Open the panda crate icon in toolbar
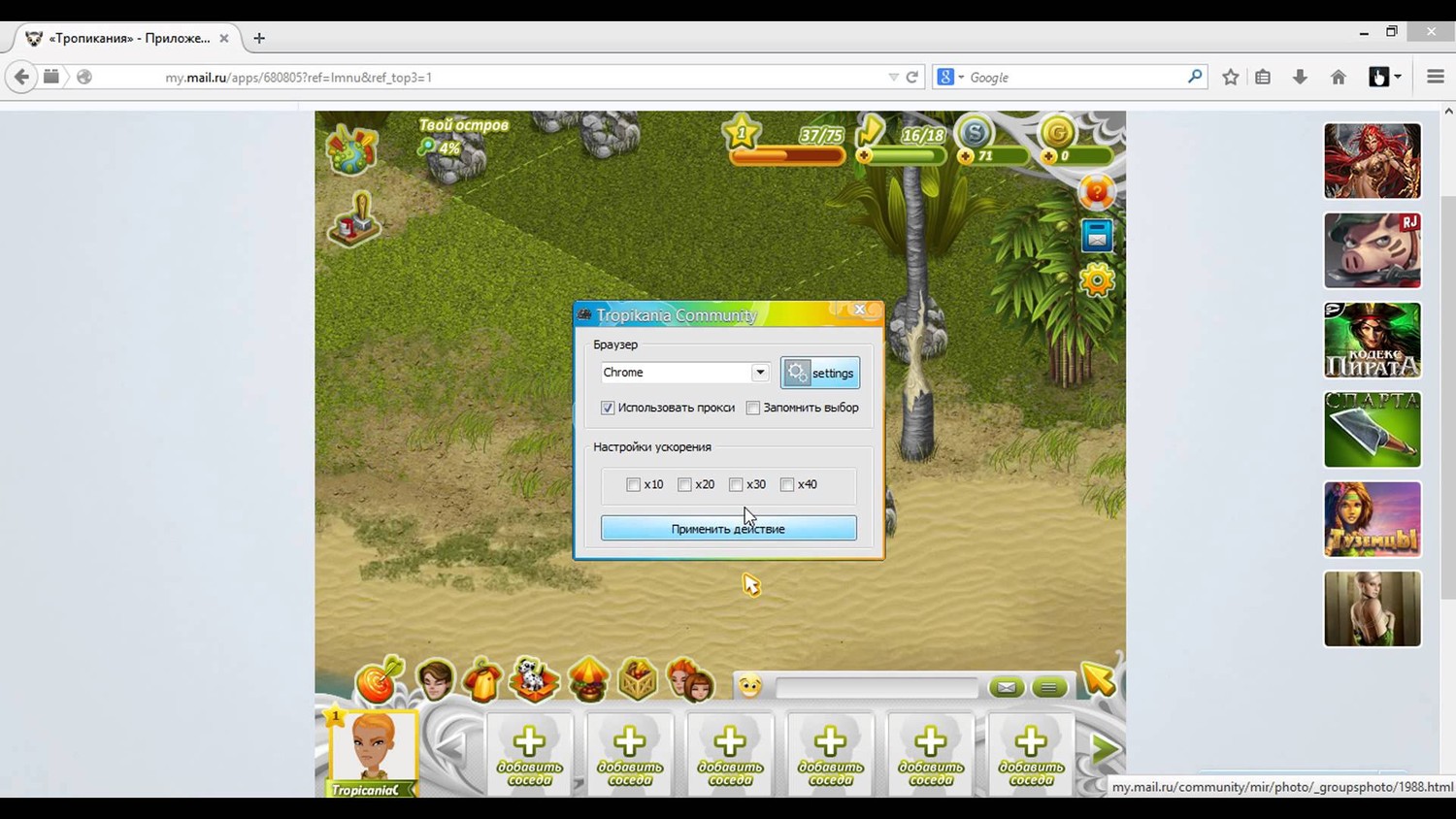Image resolution: width=1456 pixels, height=819 pixels. [534, 679]
